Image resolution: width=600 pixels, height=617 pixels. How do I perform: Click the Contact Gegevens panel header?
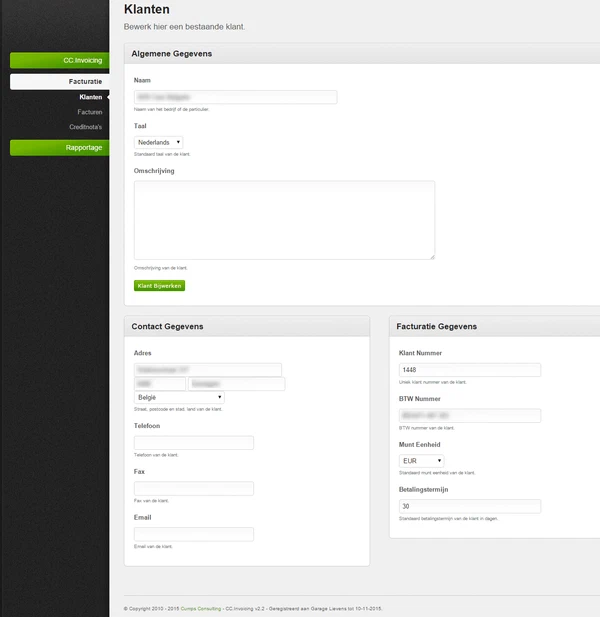pos(247,326)
